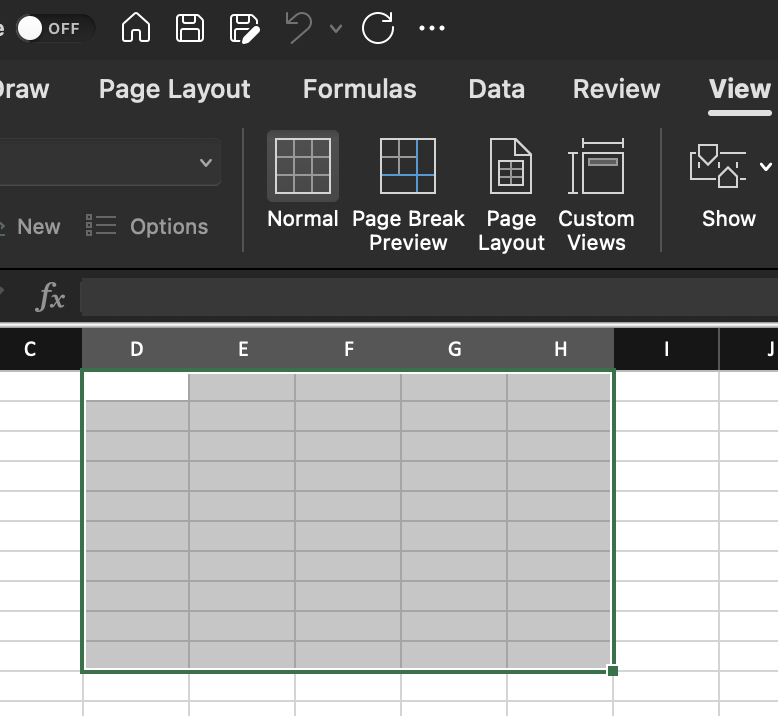Click the sheet view Options button
The width and height of the screenshot is (778, 716).
tap(147, 227)
